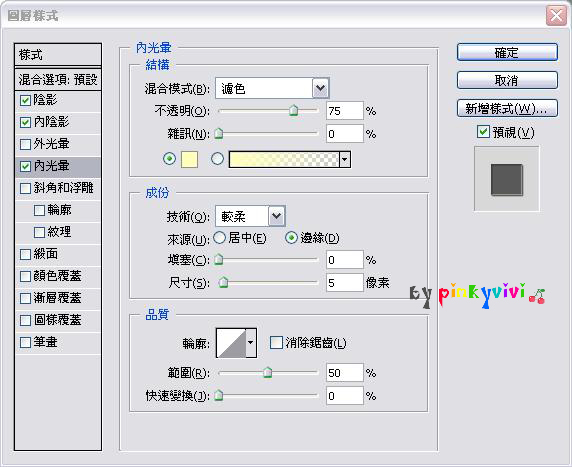Enable the 斜角和浮雕 checkbox

point(25,188)
